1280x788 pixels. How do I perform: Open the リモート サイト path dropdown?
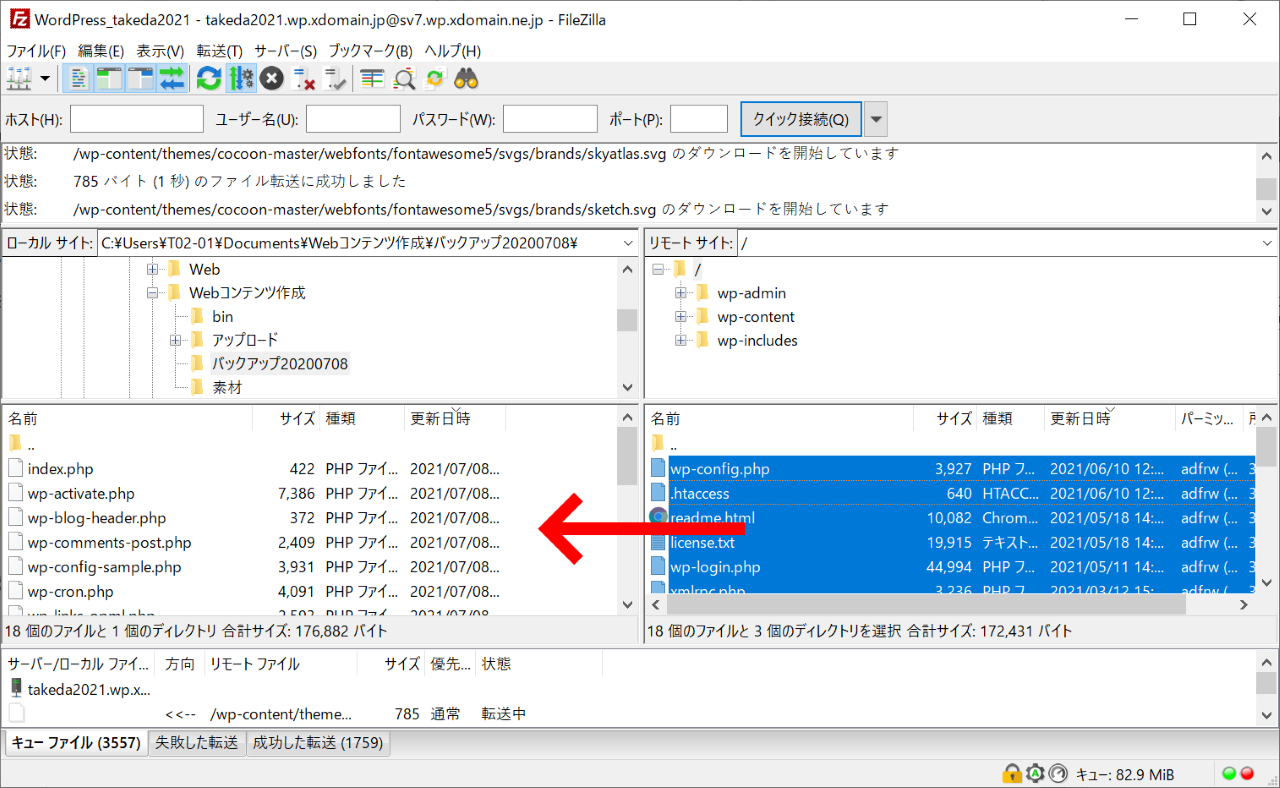1267,243
